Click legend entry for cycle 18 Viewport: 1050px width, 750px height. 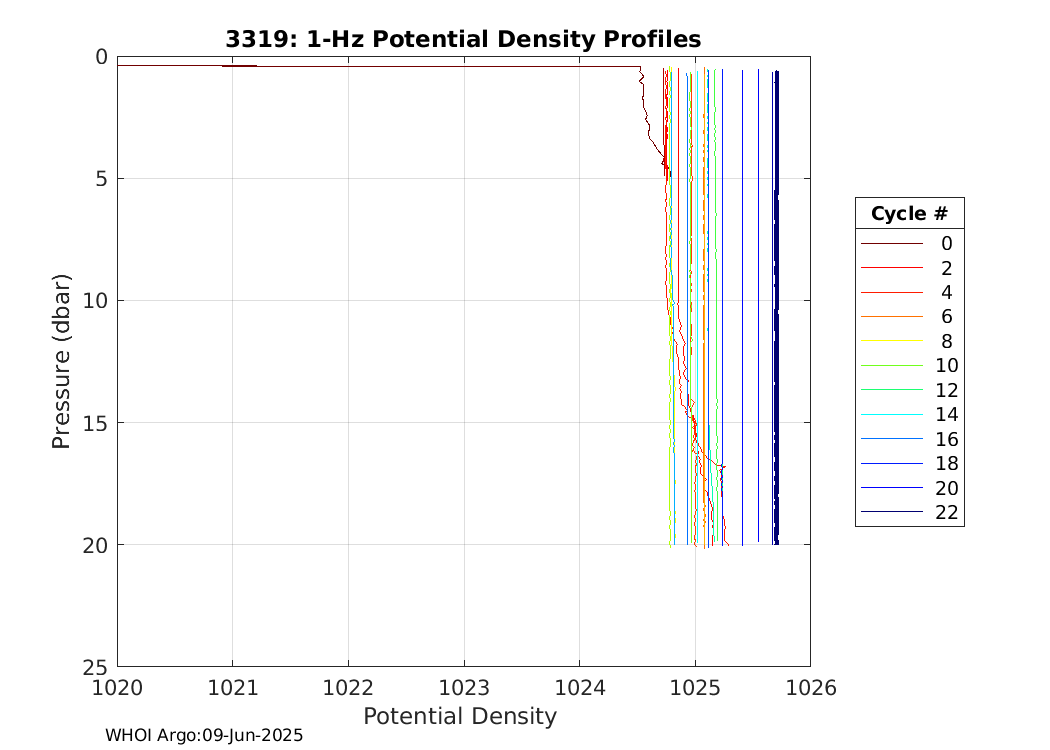(x=909, y=463)
